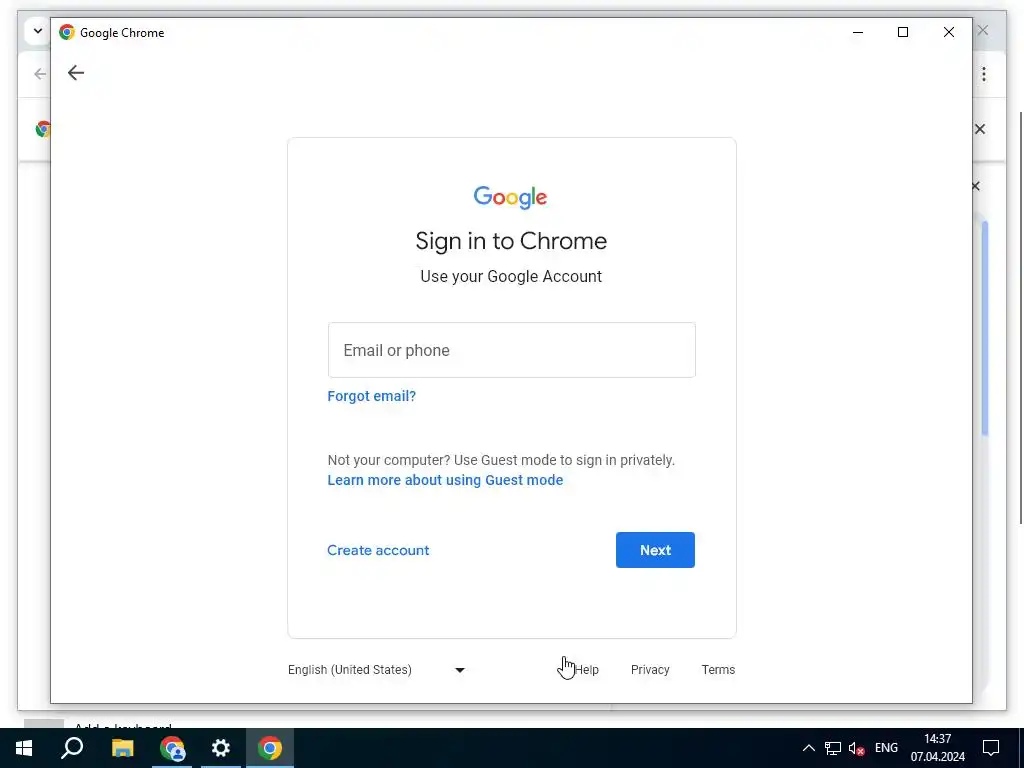The image size is (1024, 768).
Task: Open the background Chrome three-dot menu
Action: 984,74
